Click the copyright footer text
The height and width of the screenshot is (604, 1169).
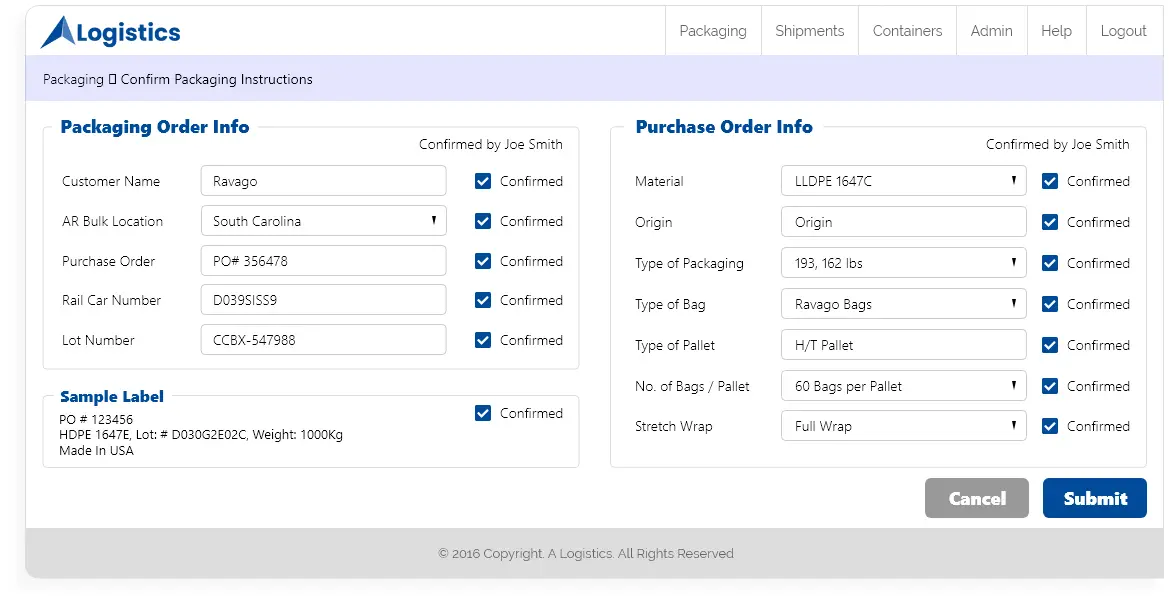coord(586,553)
